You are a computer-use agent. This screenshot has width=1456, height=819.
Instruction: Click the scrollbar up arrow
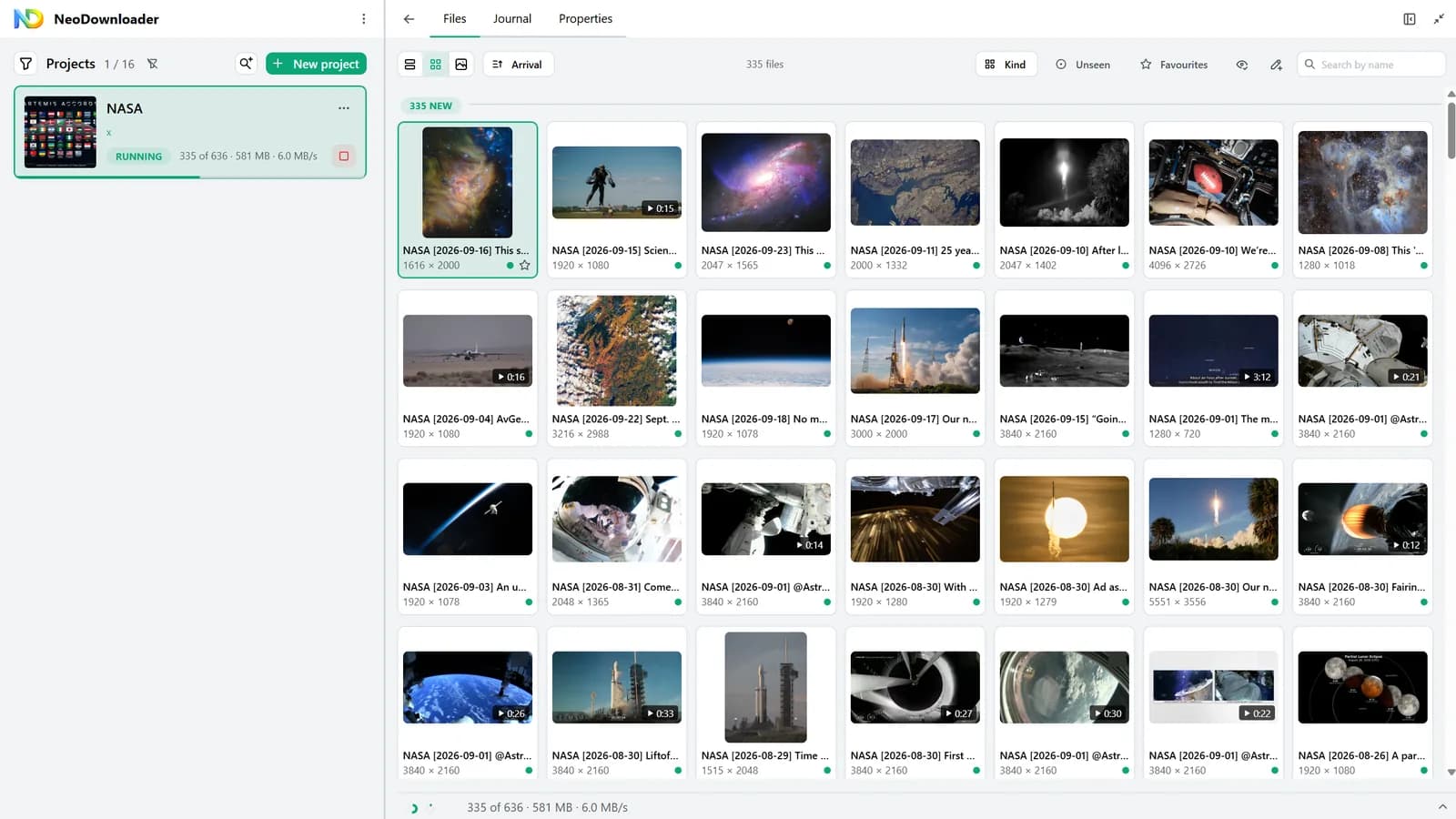coord(1451,94)
